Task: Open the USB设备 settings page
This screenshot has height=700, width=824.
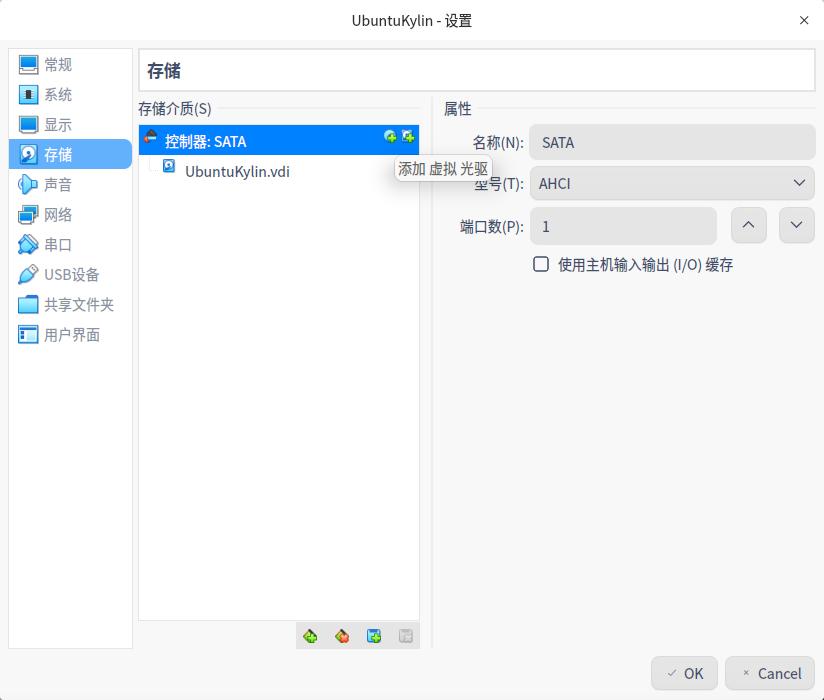Action: (62, 274)
